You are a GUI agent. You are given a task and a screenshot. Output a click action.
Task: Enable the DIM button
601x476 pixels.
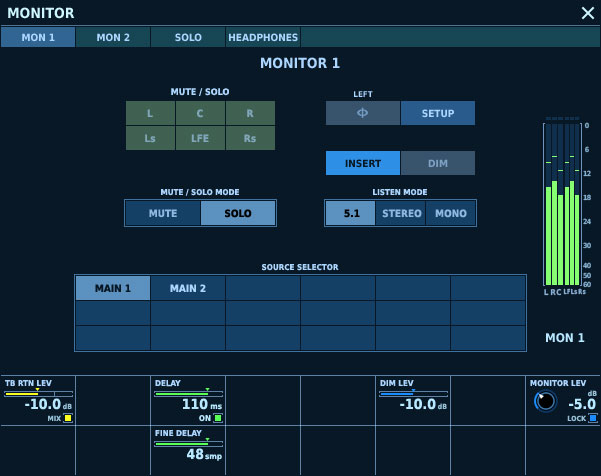coord(438,163)
